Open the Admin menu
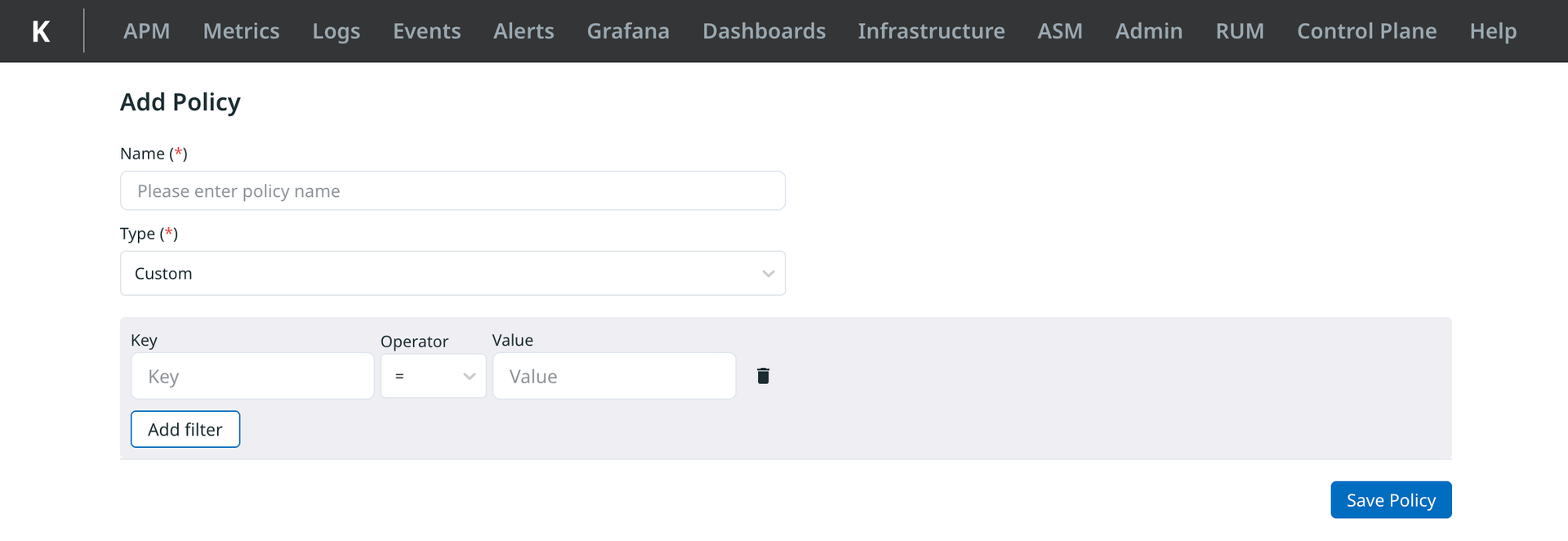 (x=1148, y=31)
